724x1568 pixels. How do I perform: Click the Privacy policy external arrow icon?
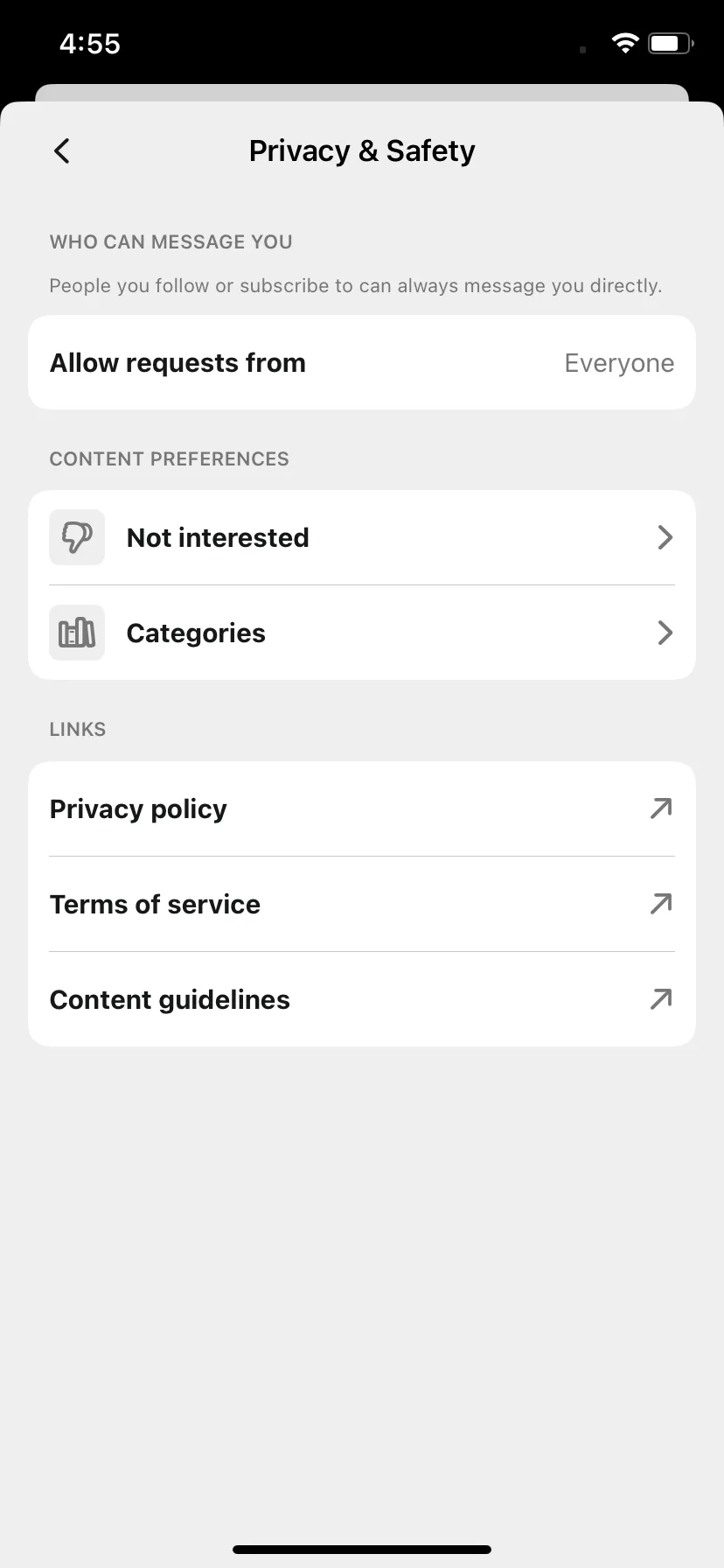[x=661, y=808]
